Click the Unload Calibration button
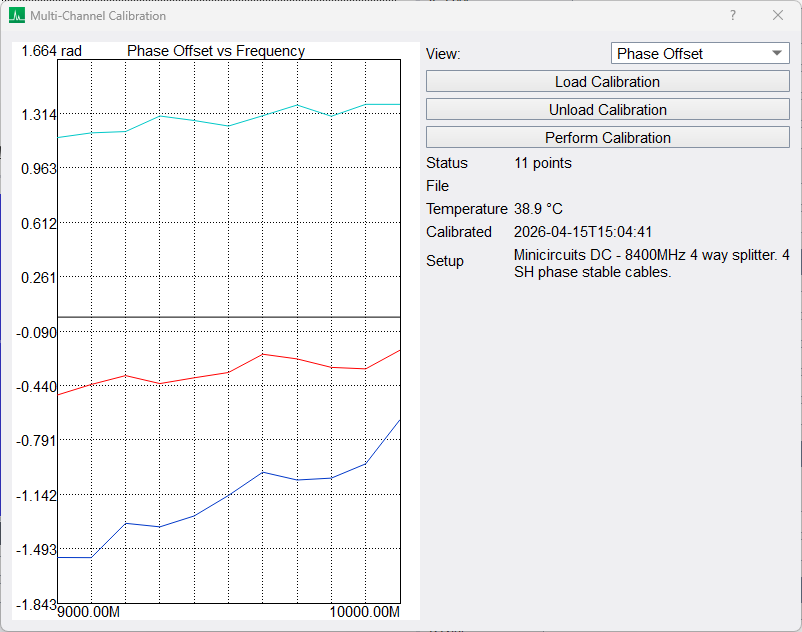The image size is (802, 632). (608, 109)
